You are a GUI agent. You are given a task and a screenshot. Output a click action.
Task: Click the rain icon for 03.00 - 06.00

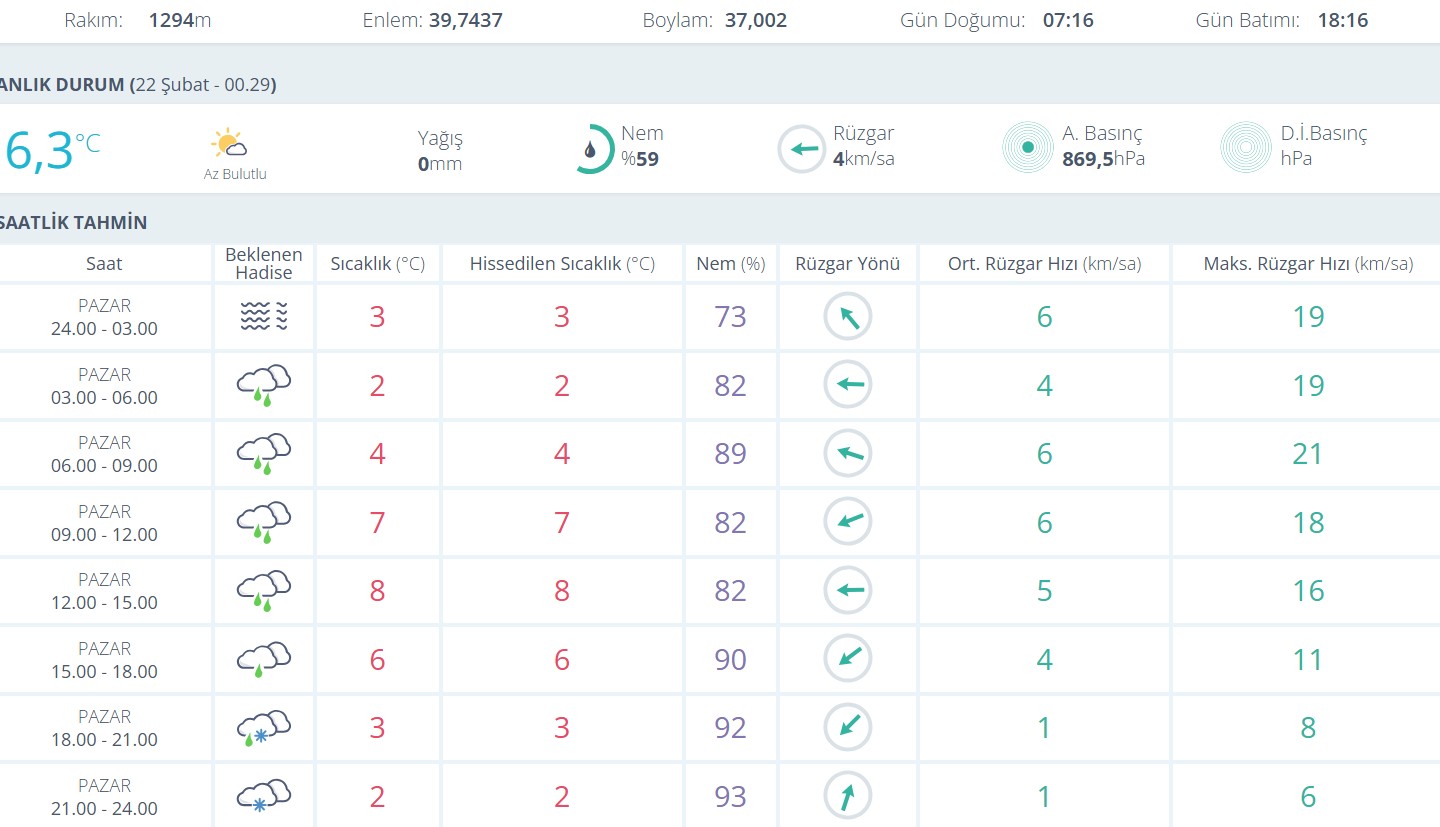(x=264, y=386)
